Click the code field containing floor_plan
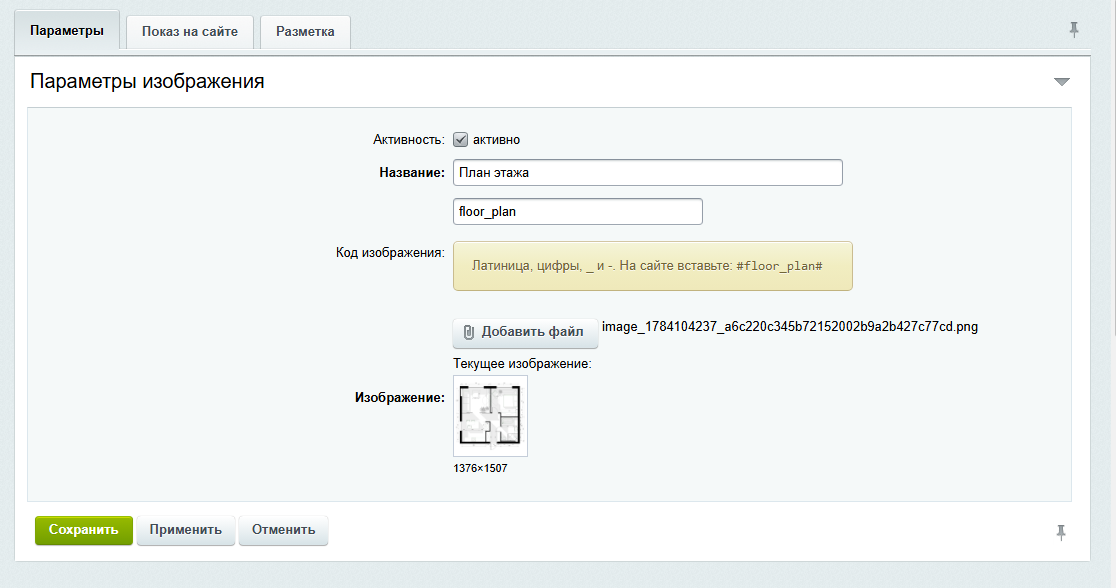 coord(578,211)
